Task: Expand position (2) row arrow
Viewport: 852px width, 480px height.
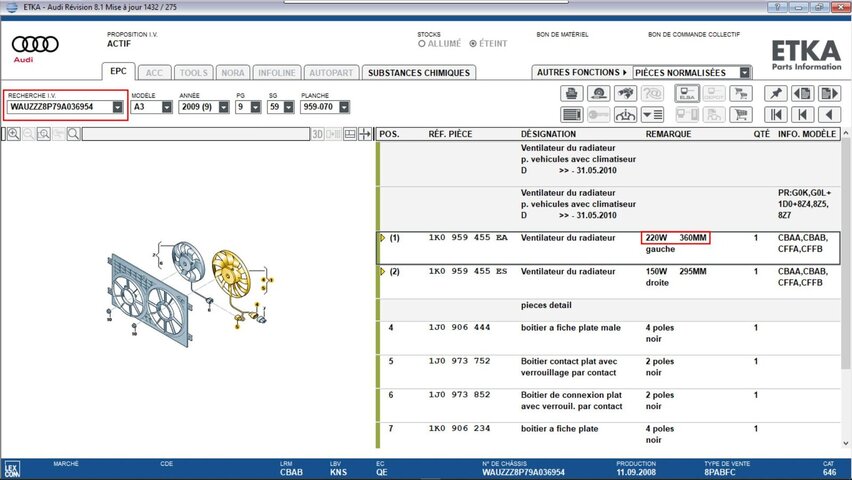Action: pyautogui.click(x=382, y=271)
